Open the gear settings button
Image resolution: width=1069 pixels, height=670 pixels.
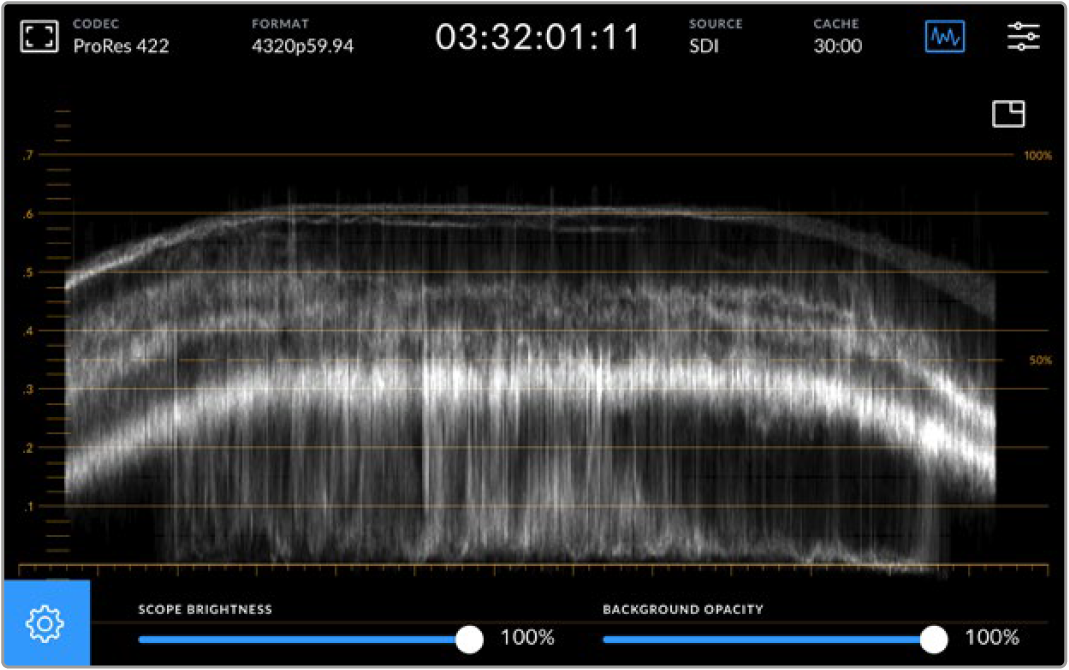pyautogui.click(x=46, y=623)
